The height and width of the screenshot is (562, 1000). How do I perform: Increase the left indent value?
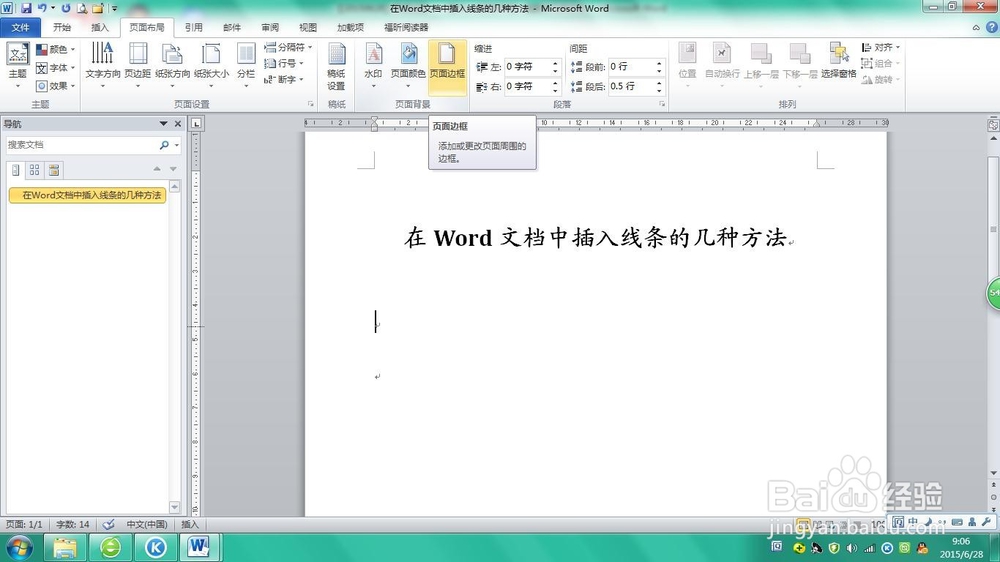tap(555, 63)
